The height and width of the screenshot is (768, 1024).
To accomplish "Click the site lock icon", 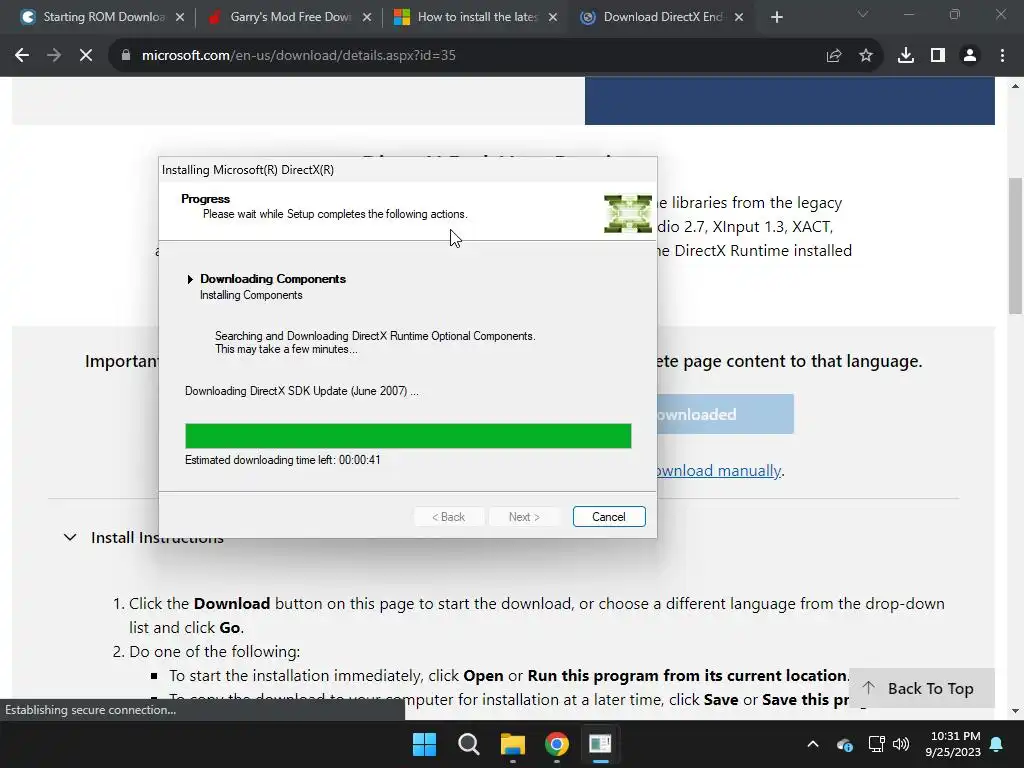I will [x=125, y=56].
